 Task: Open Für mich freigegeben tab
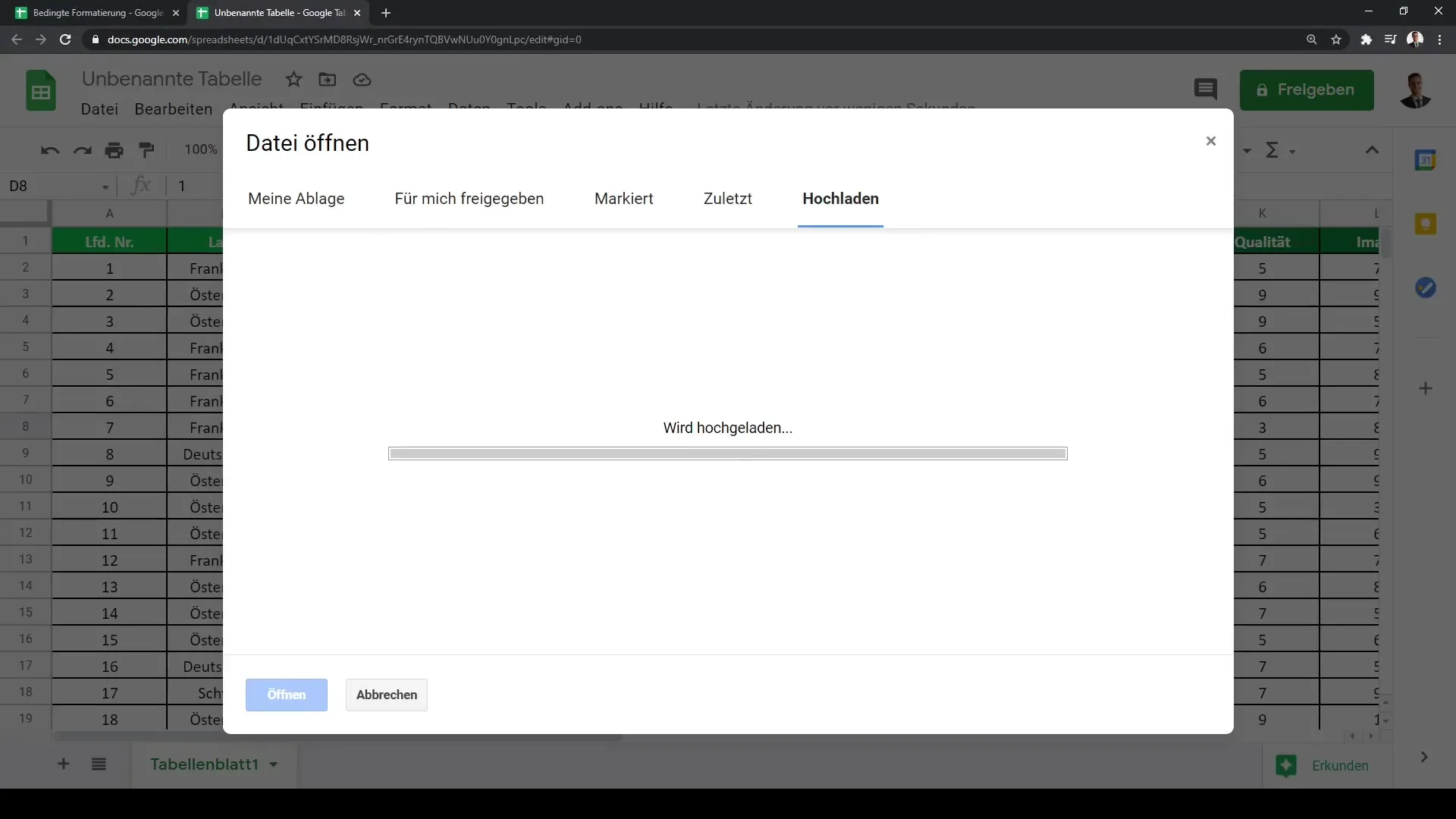point(469,199)
